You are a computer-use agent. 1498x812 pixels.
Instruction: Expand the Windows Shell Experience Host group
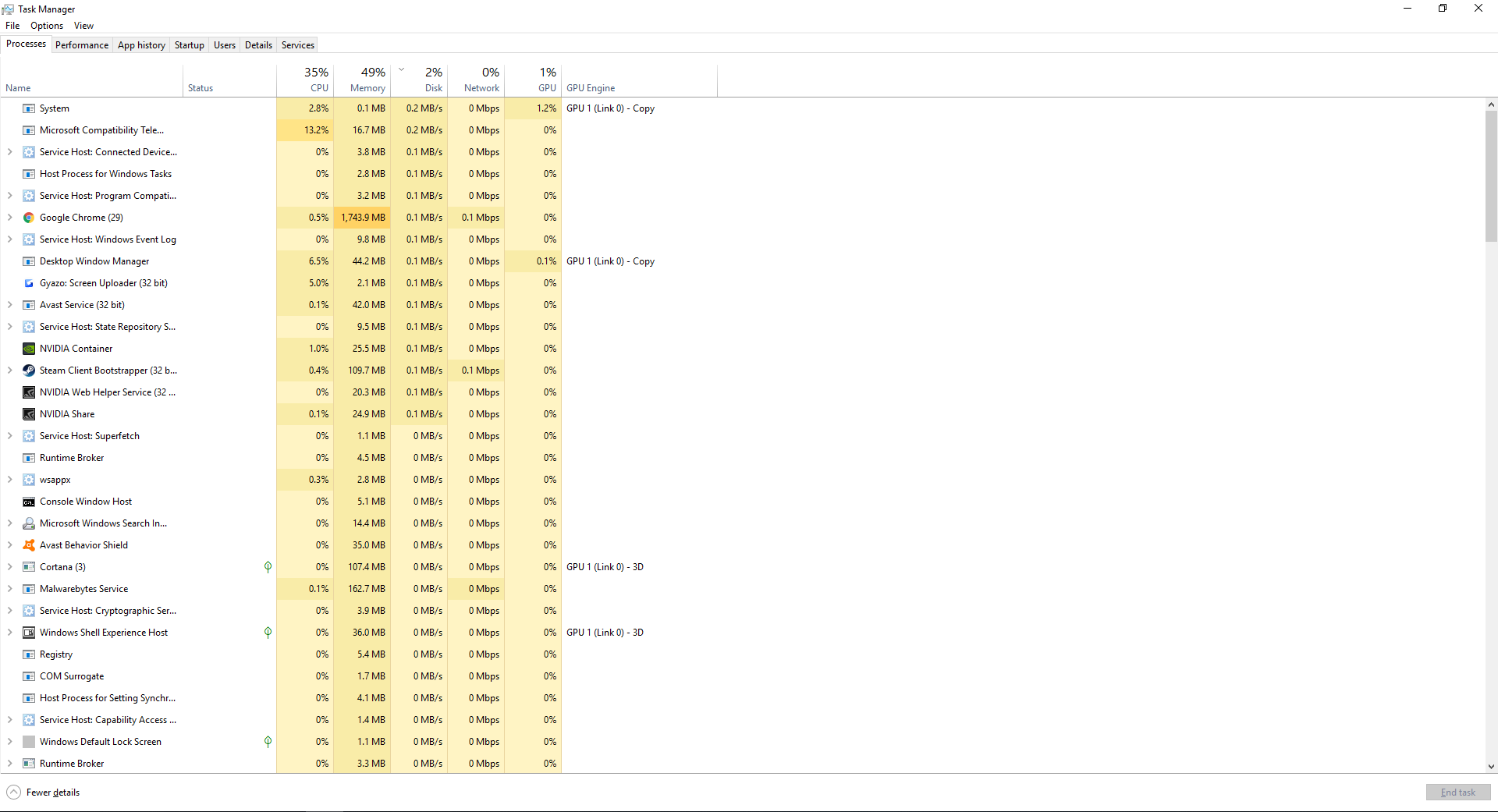9,633
